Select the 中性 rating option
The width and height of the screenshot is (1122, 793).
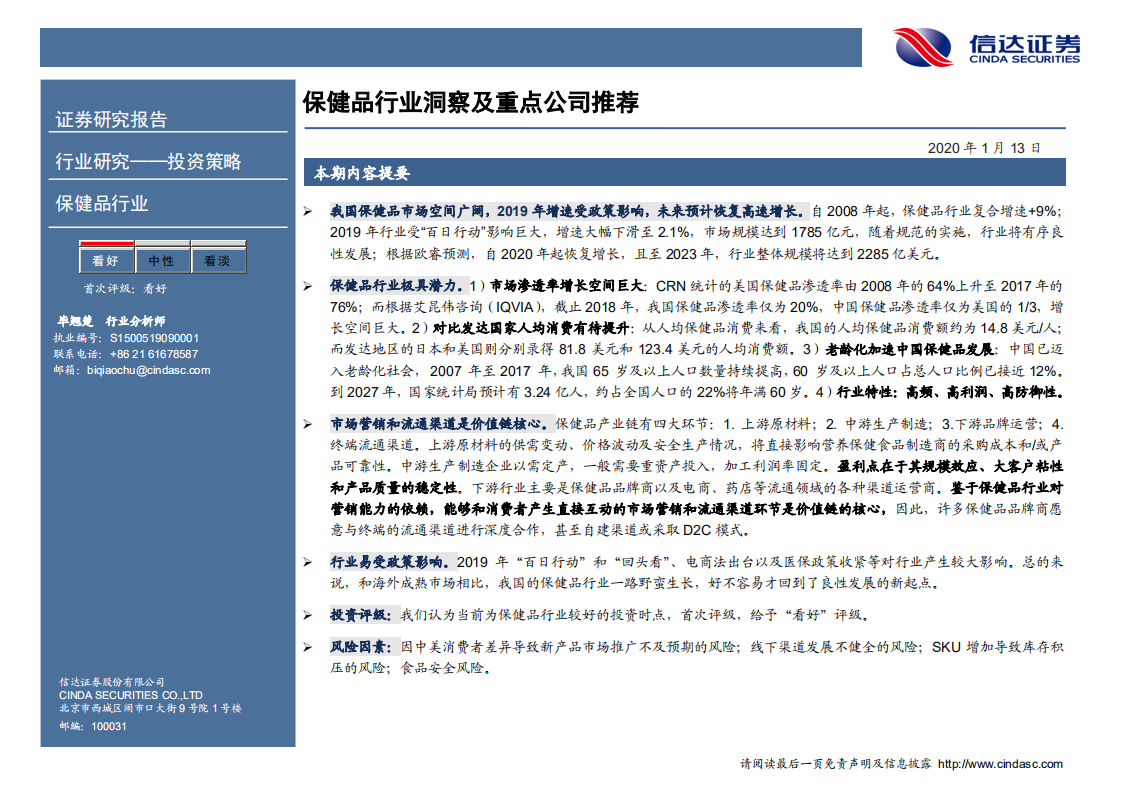pos(160,259)
